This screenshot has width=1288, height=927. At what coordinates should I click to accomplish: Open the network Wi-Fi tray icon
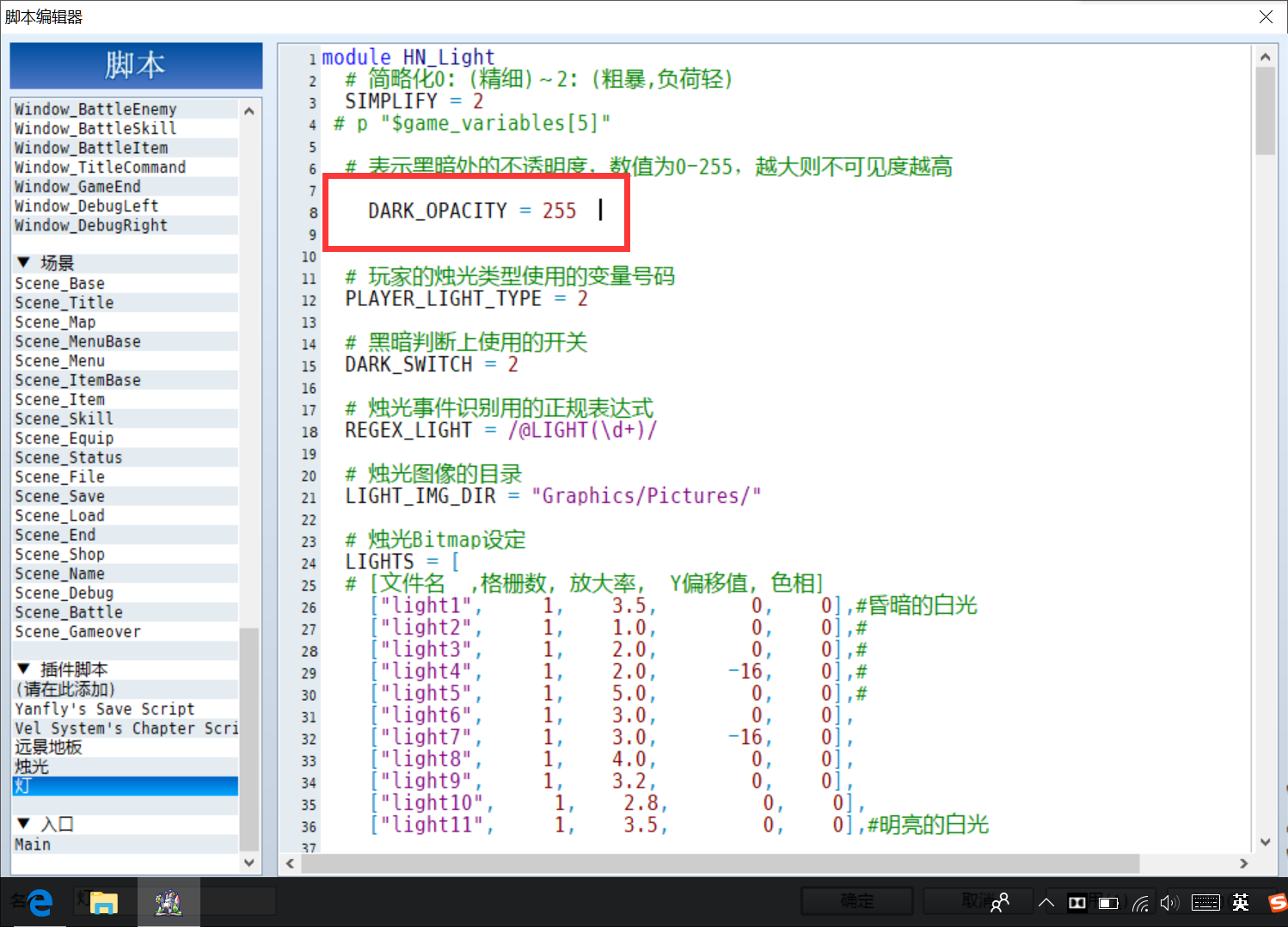[1140, 903]
